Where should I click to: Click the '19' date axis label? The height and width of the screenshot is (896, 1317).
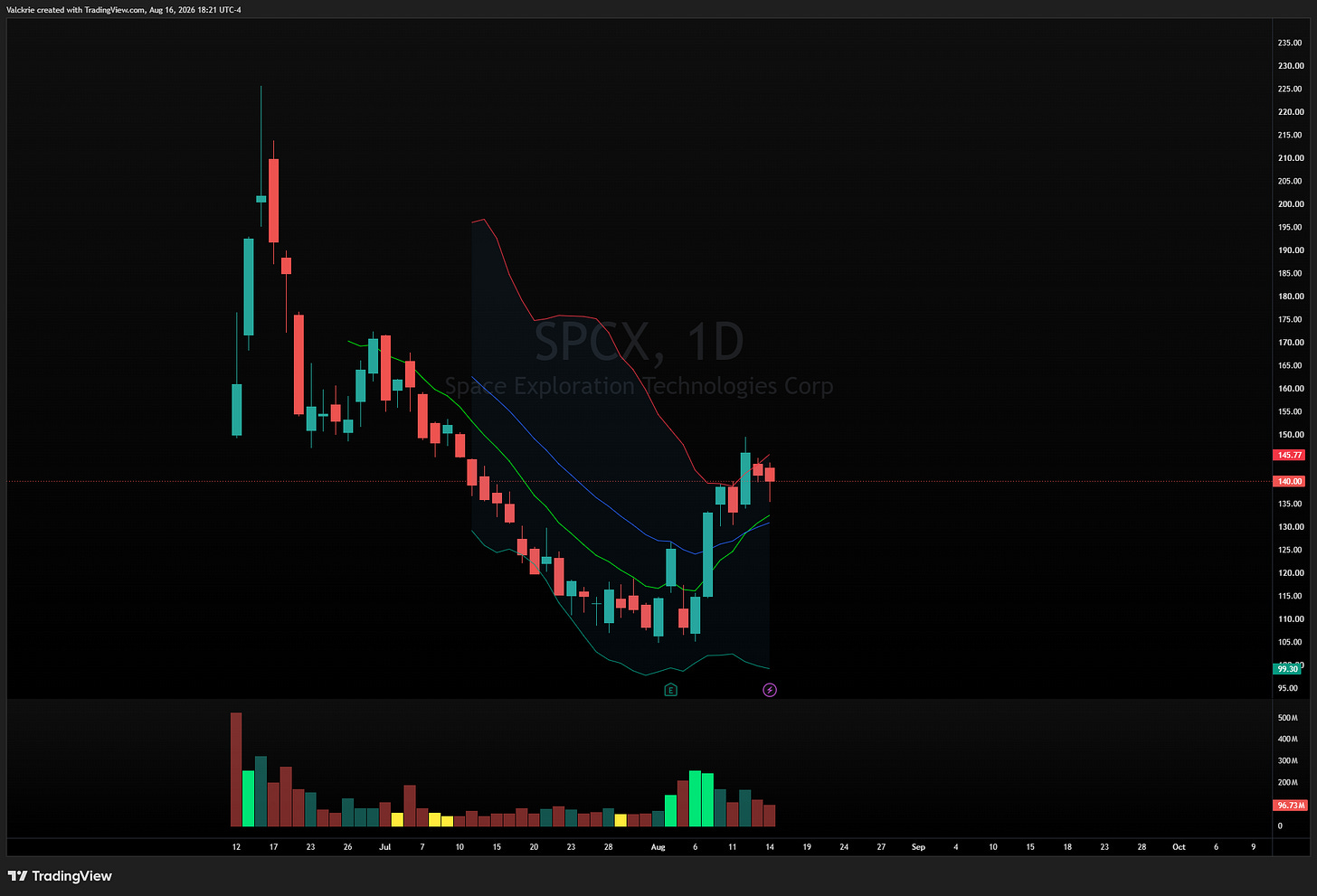point(807,847)
